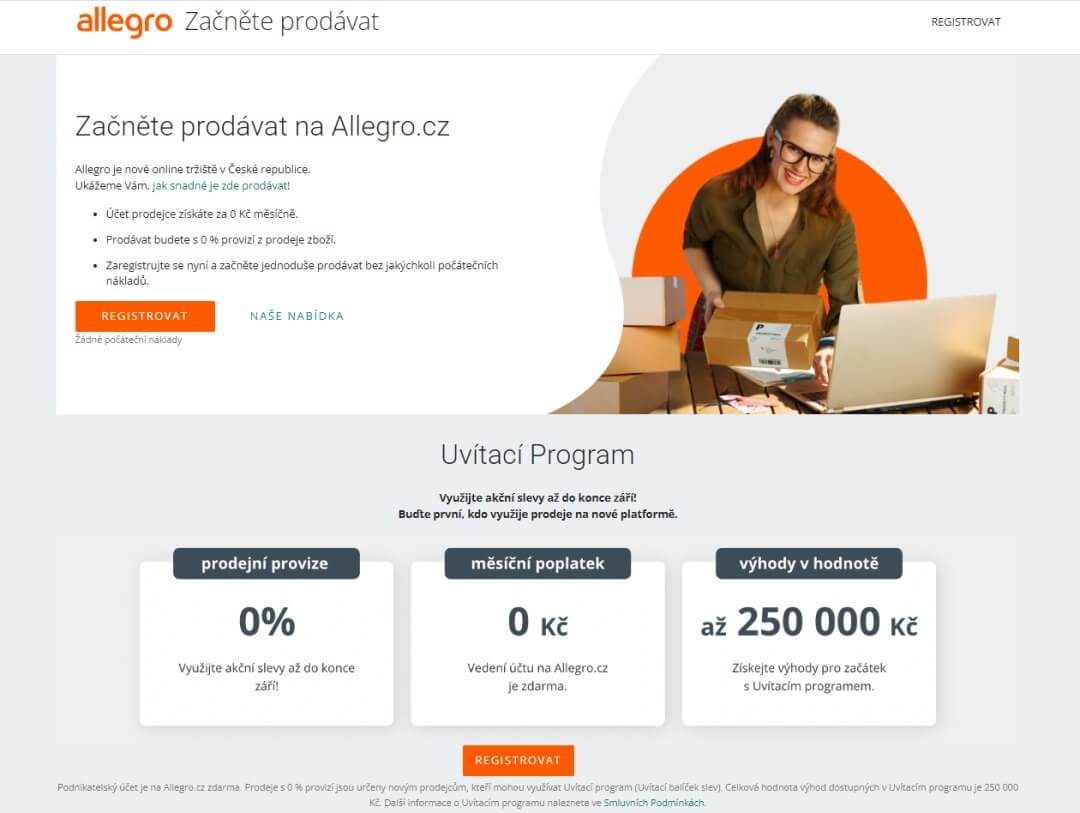The image size is (1080, 813).
Task: Click REGISTROVAT button below program cards
Action: (518, 760)
